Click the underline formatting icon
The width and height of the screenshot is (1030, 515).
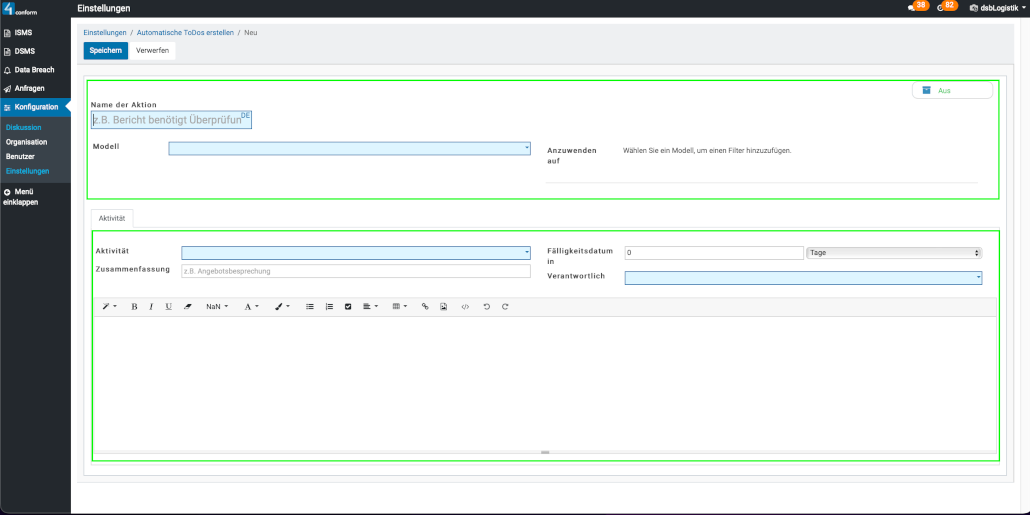[168, 306]
